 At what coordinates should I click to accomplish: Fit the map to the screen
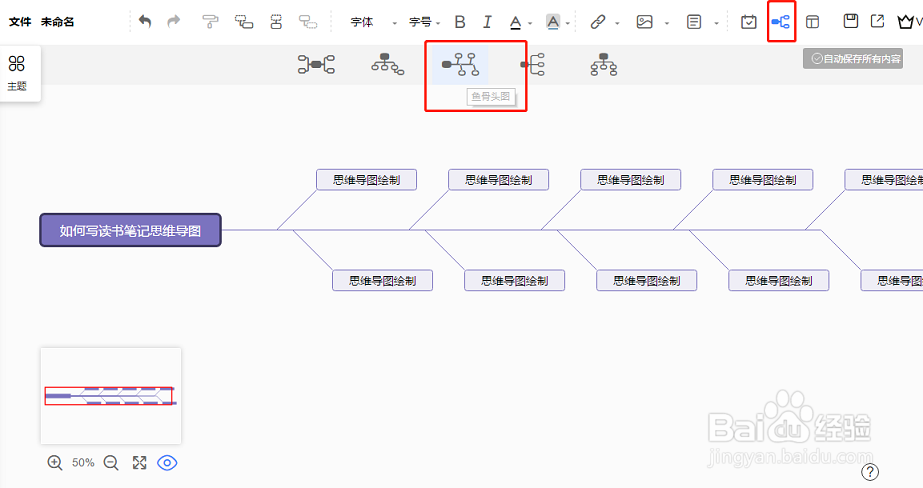[x=140, y=463]
